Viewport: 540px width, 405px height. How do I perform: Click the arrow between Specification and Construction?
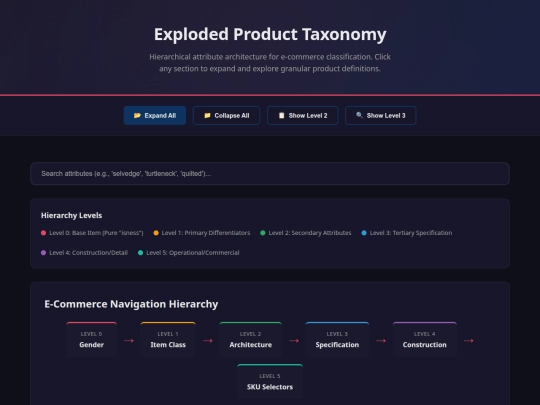[381, 341]
